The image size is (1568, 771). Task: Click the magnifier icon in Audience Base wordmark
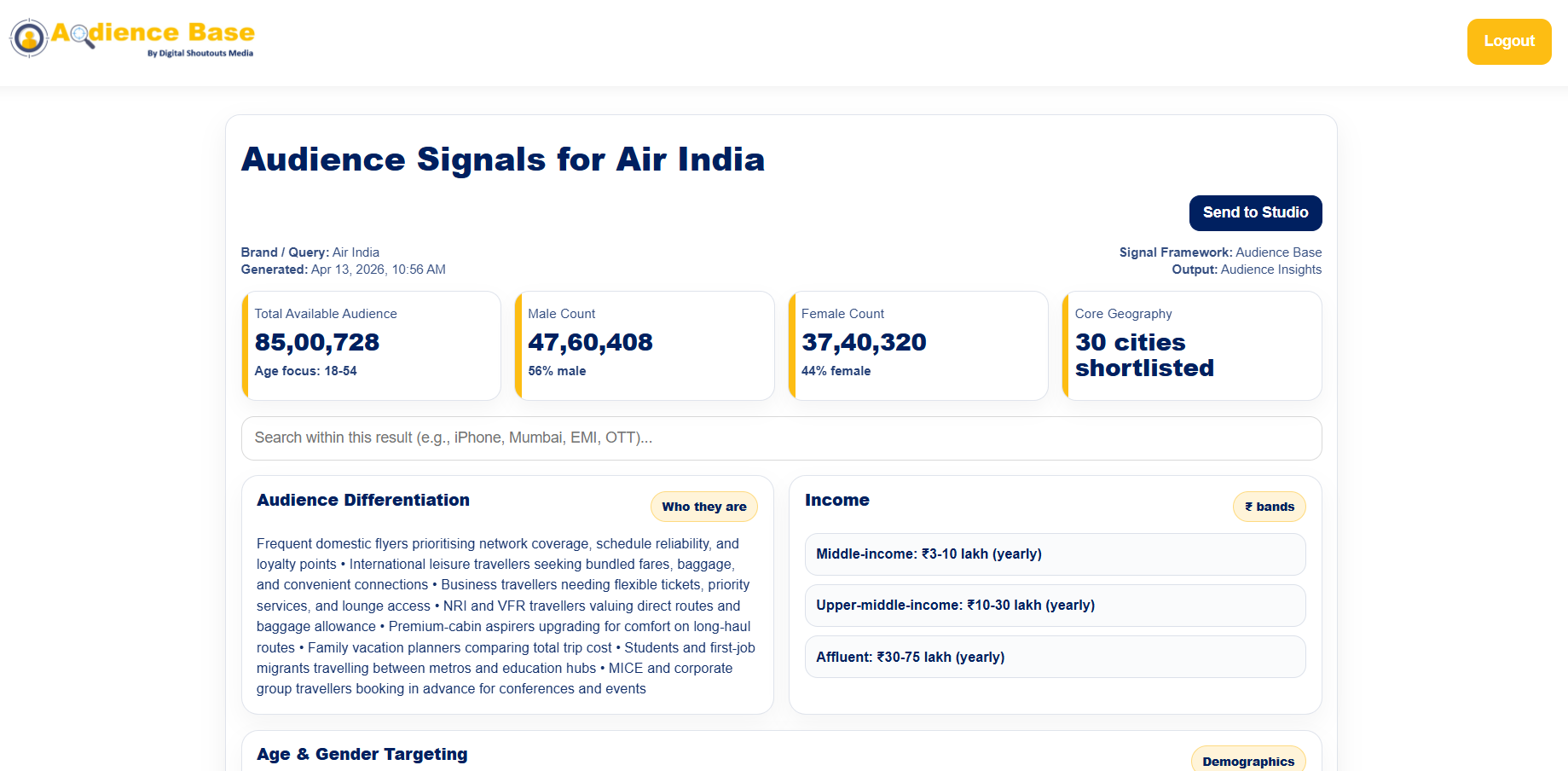click(x=82, y=36)
